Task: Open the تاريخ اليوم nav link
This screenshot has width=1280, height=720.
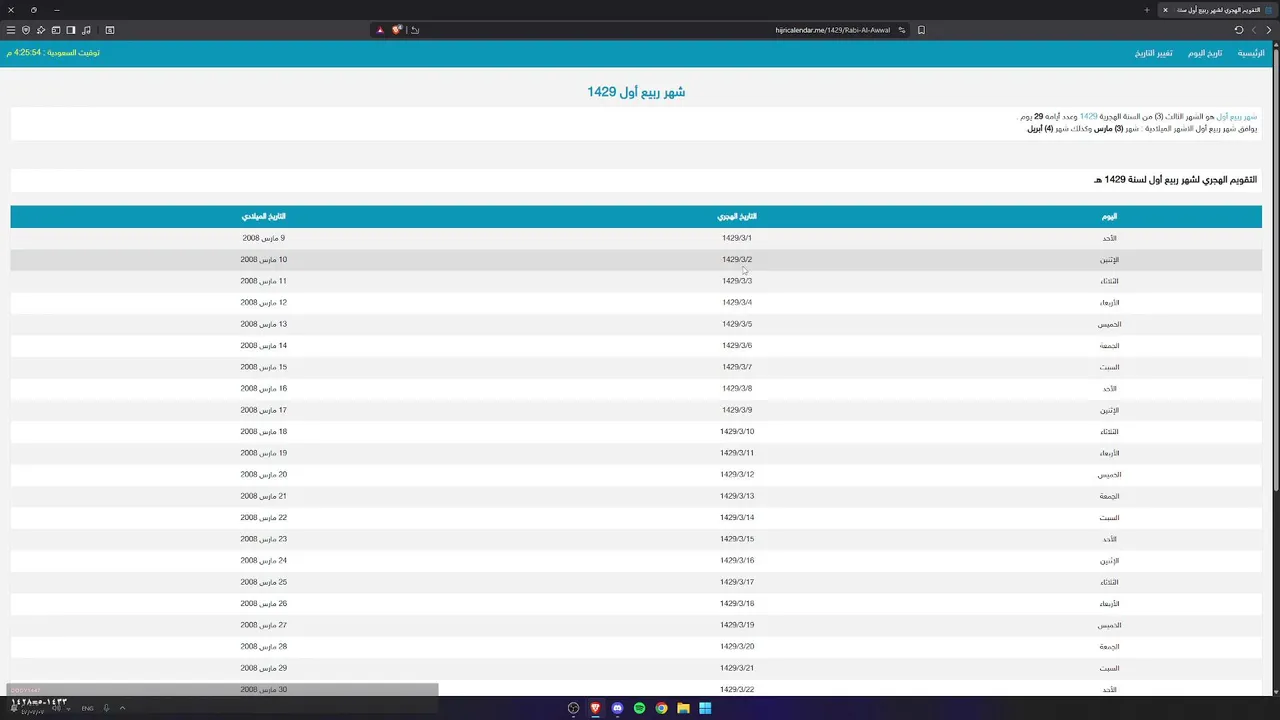Action: (1205, 53)
